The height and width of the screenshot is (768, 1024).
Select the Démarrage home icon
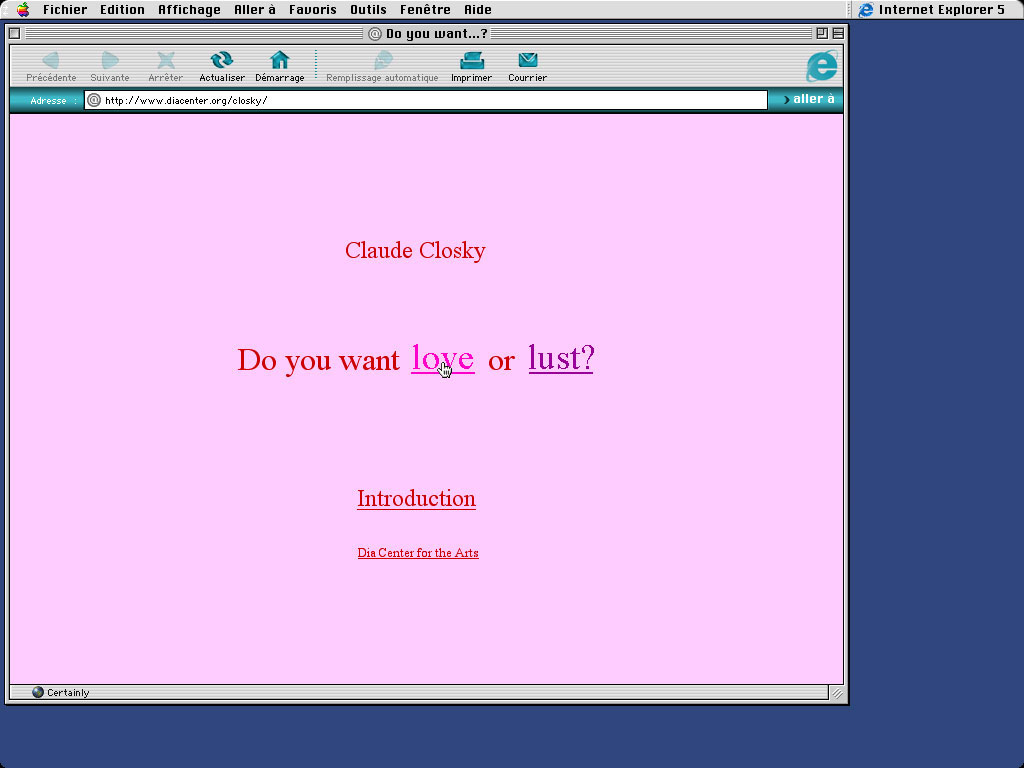(279, 60)
